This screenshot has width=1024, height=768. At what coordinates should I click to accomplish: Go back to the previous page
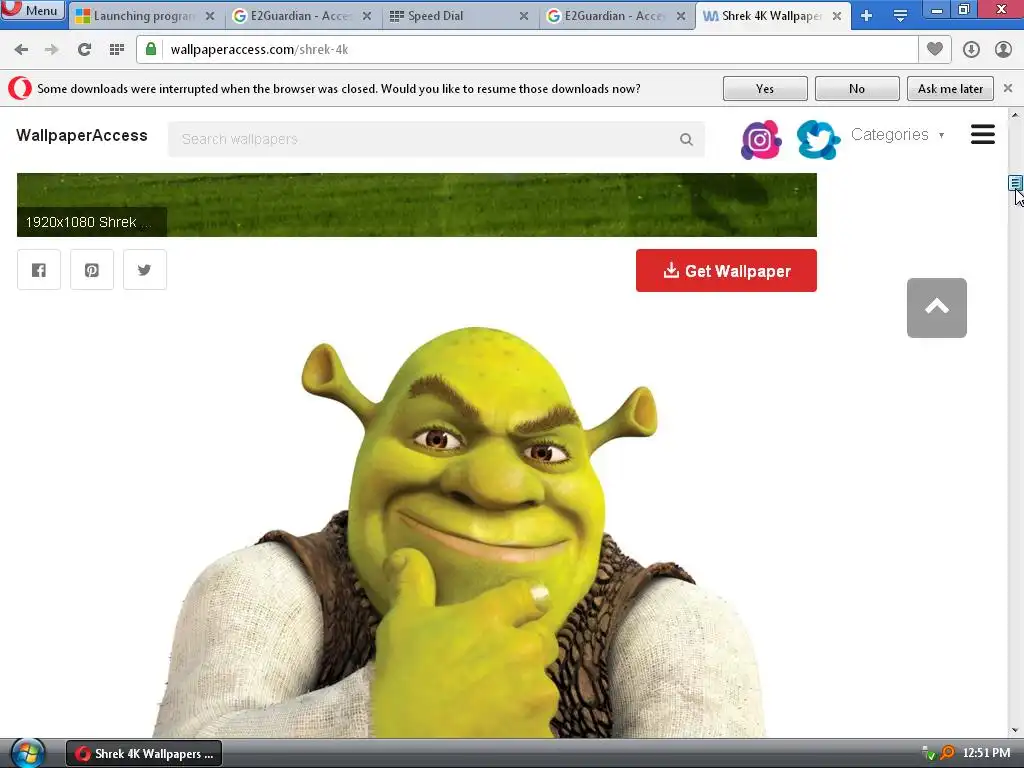click(21, 50)
